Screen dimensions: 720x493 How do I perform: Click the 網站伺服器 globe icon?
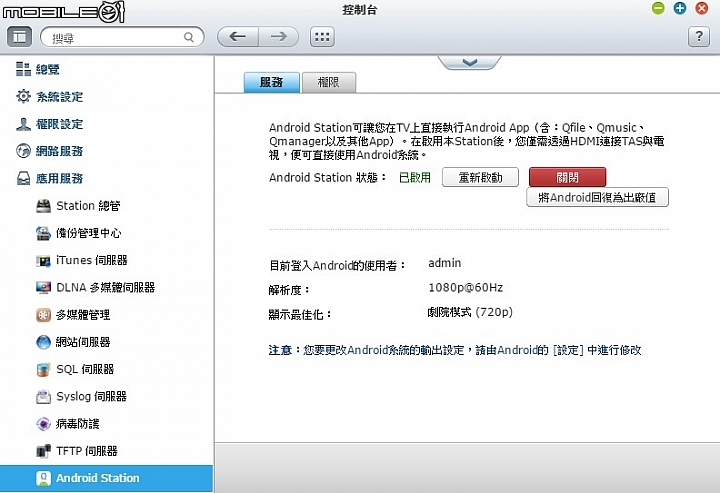(x=43, y=342)
